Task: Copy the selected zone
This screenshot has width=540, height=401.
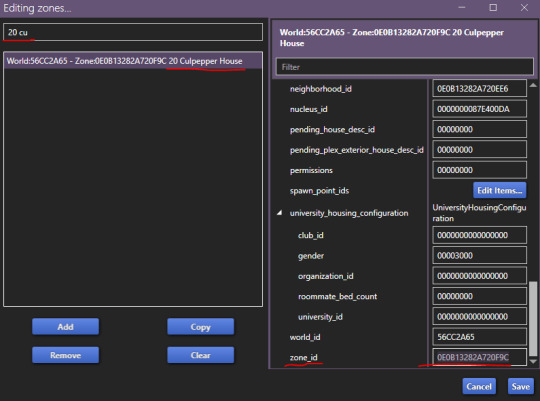Action: (200, 327)
